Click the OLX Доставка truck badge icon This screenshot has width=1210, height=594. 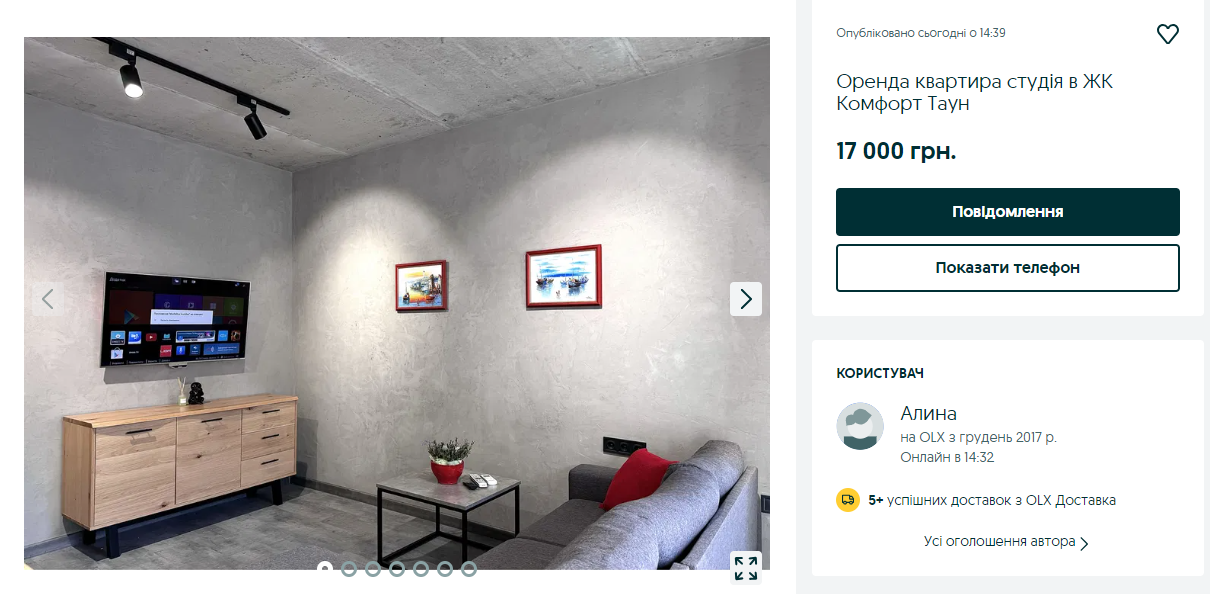(848, 500)
